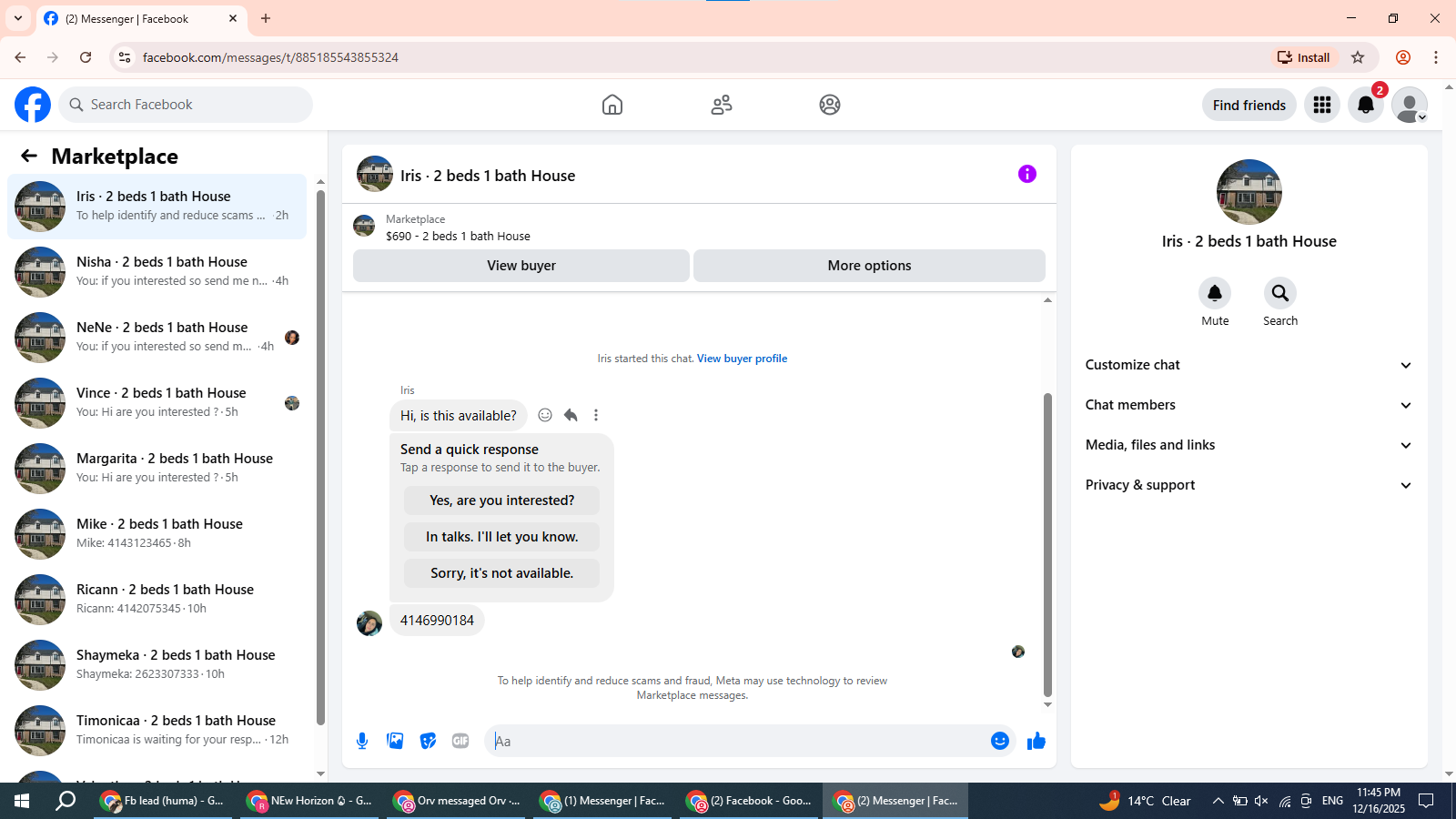Image resolution: width=1456 pixels, height=819 pixels.
Task: Open Mike 2 beds 1 bath House chat
Action: click(157, 534)
